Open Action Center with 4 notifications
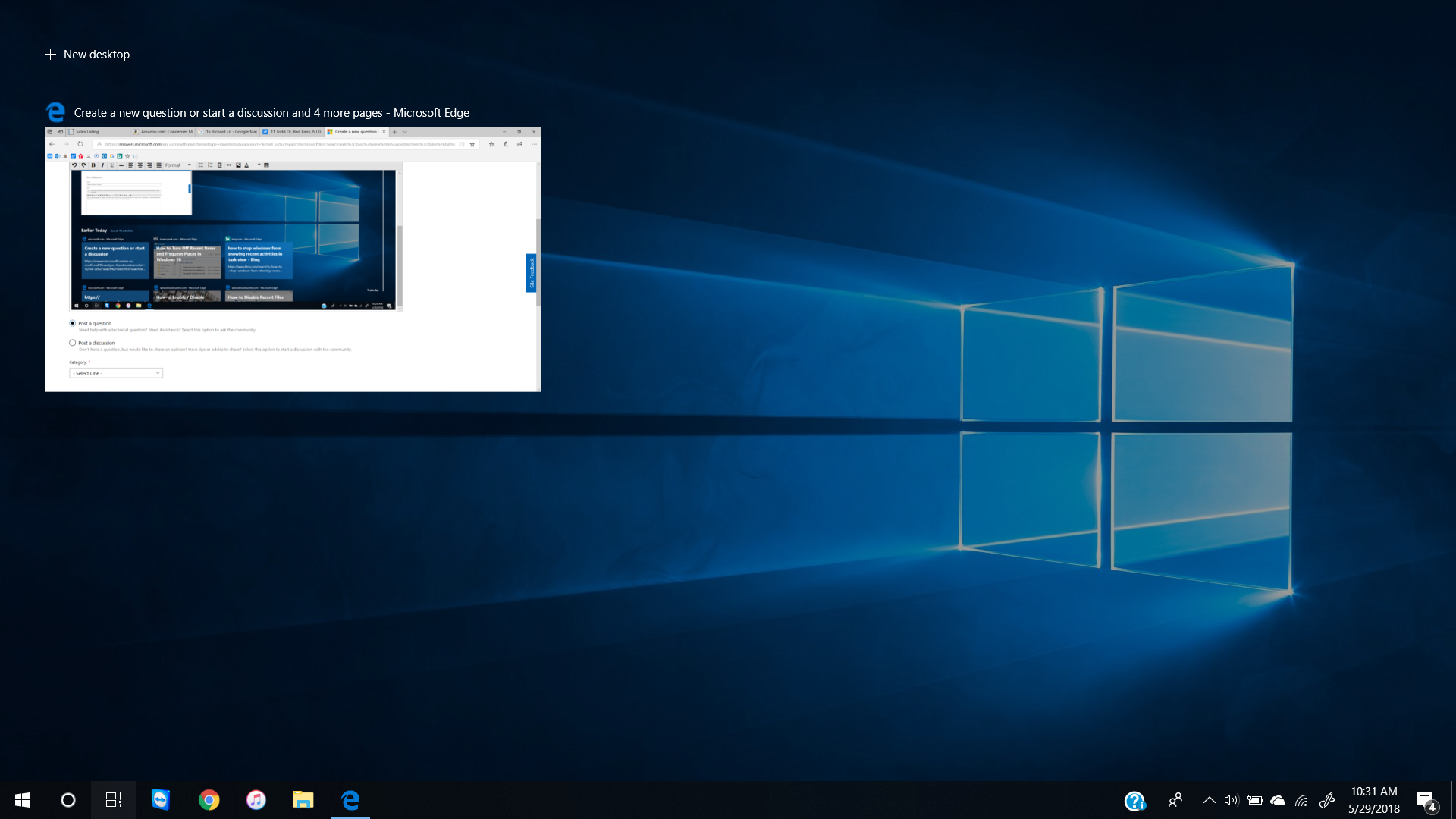Image resolution: width=1456 pixels, height=819 pixels. click(x=1426, y=801)
